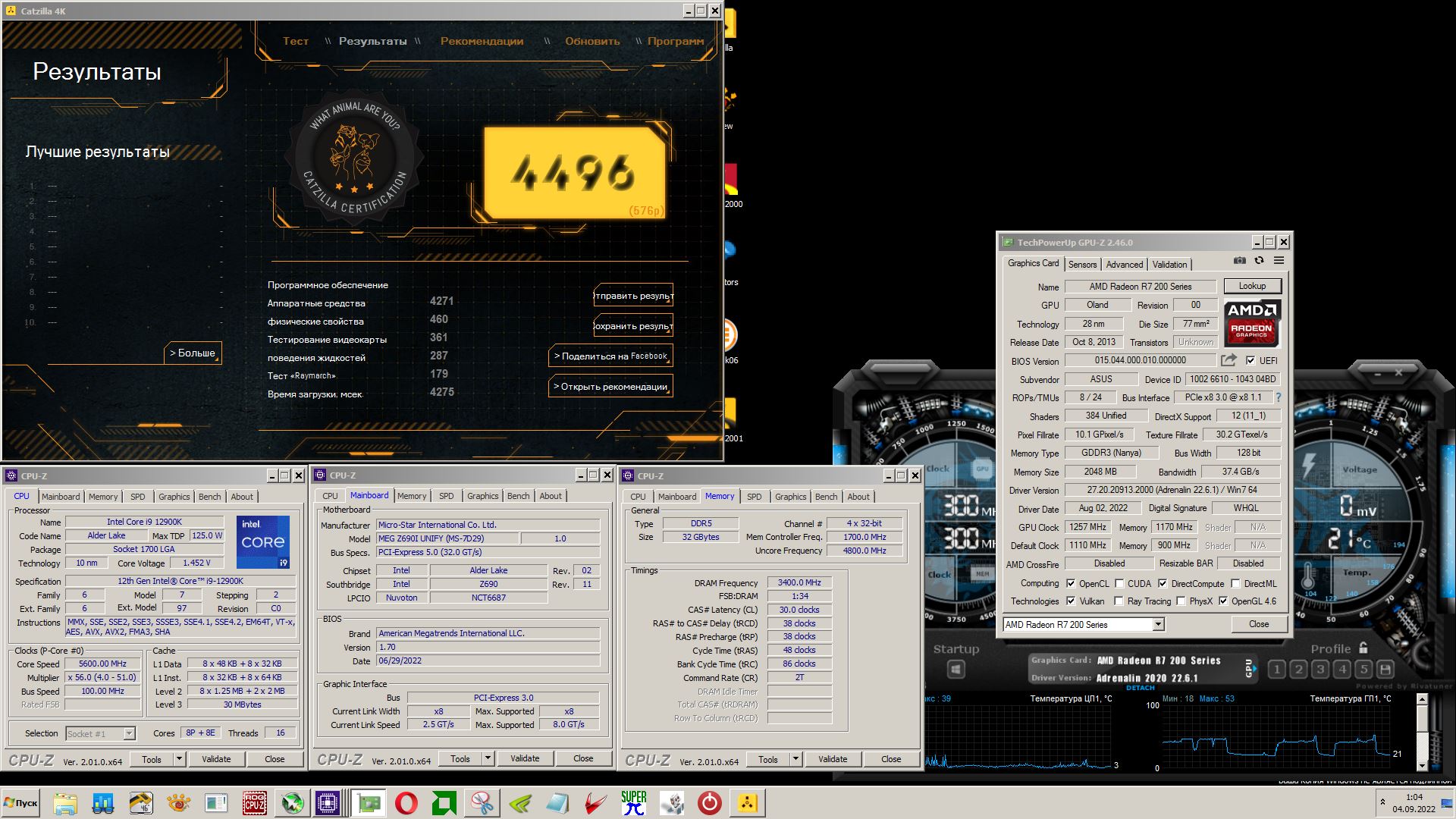Select Afterburner profile slot 1
1456x819 pixels.
(1277, 670)
